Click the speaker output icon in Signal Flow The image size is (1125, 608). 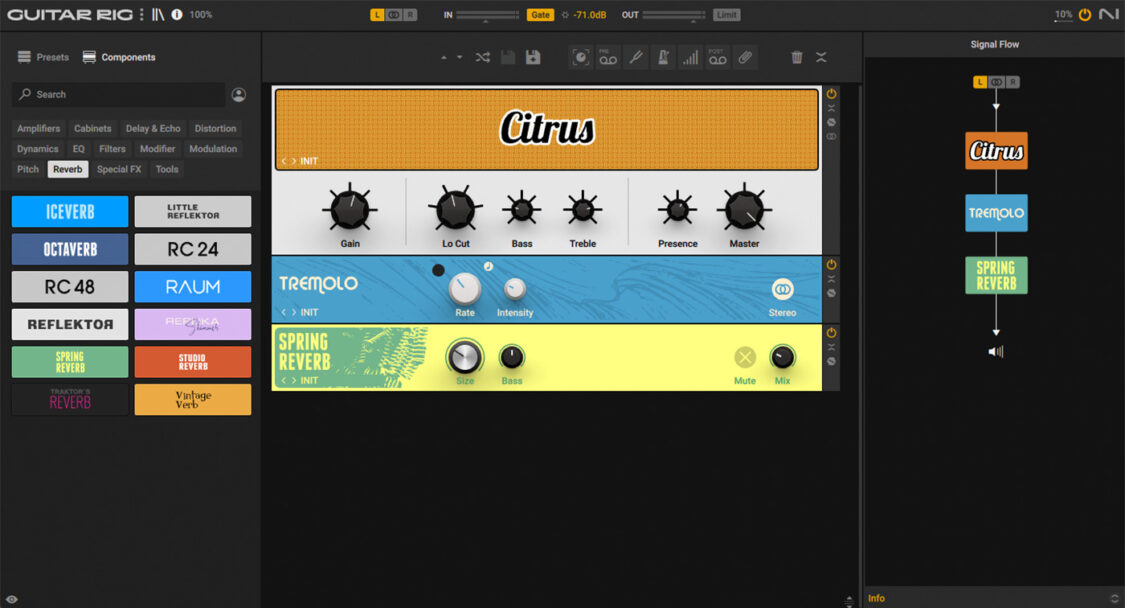[x=995, y=351]
